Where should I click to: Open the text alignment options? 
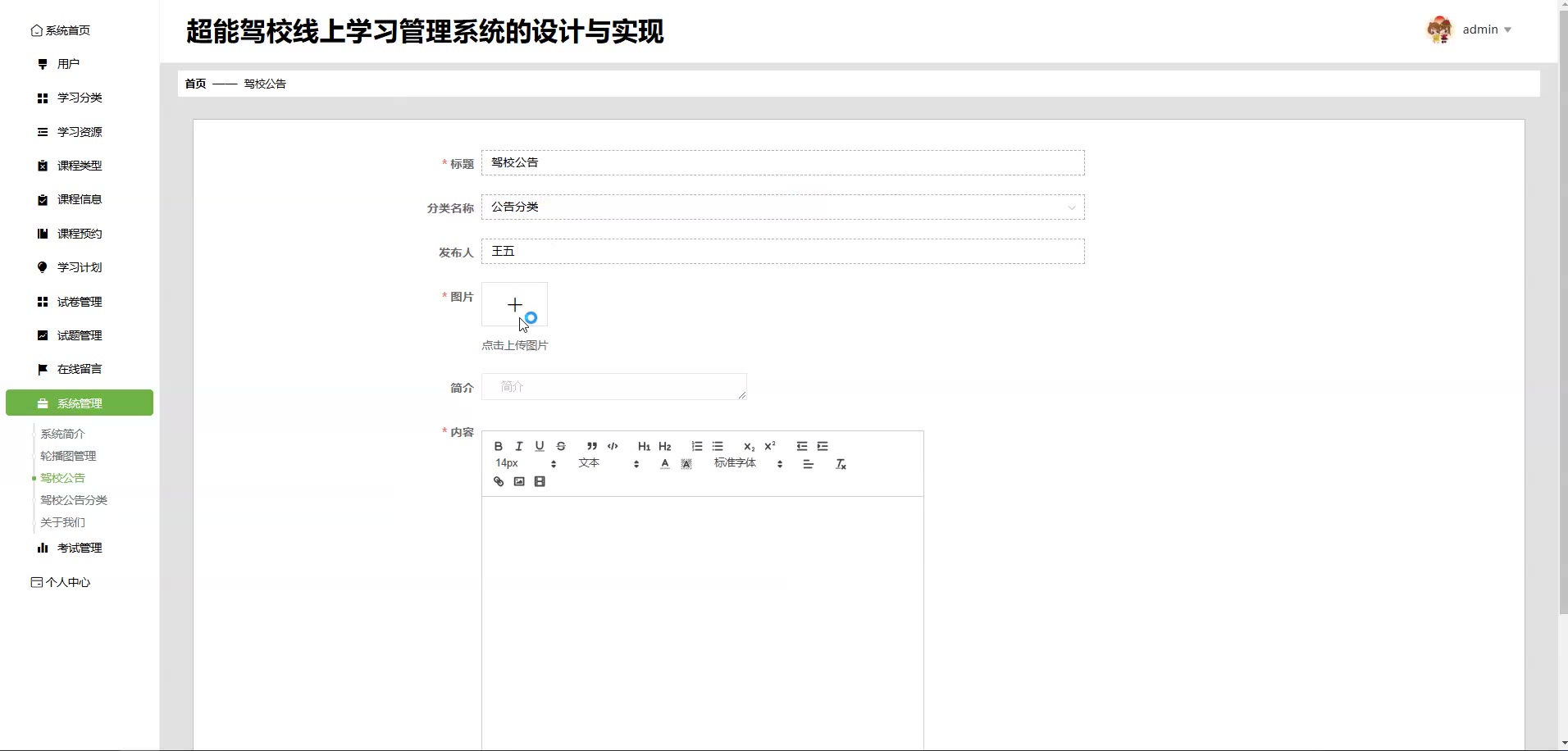pyautogui.click(x=808, y=464)
